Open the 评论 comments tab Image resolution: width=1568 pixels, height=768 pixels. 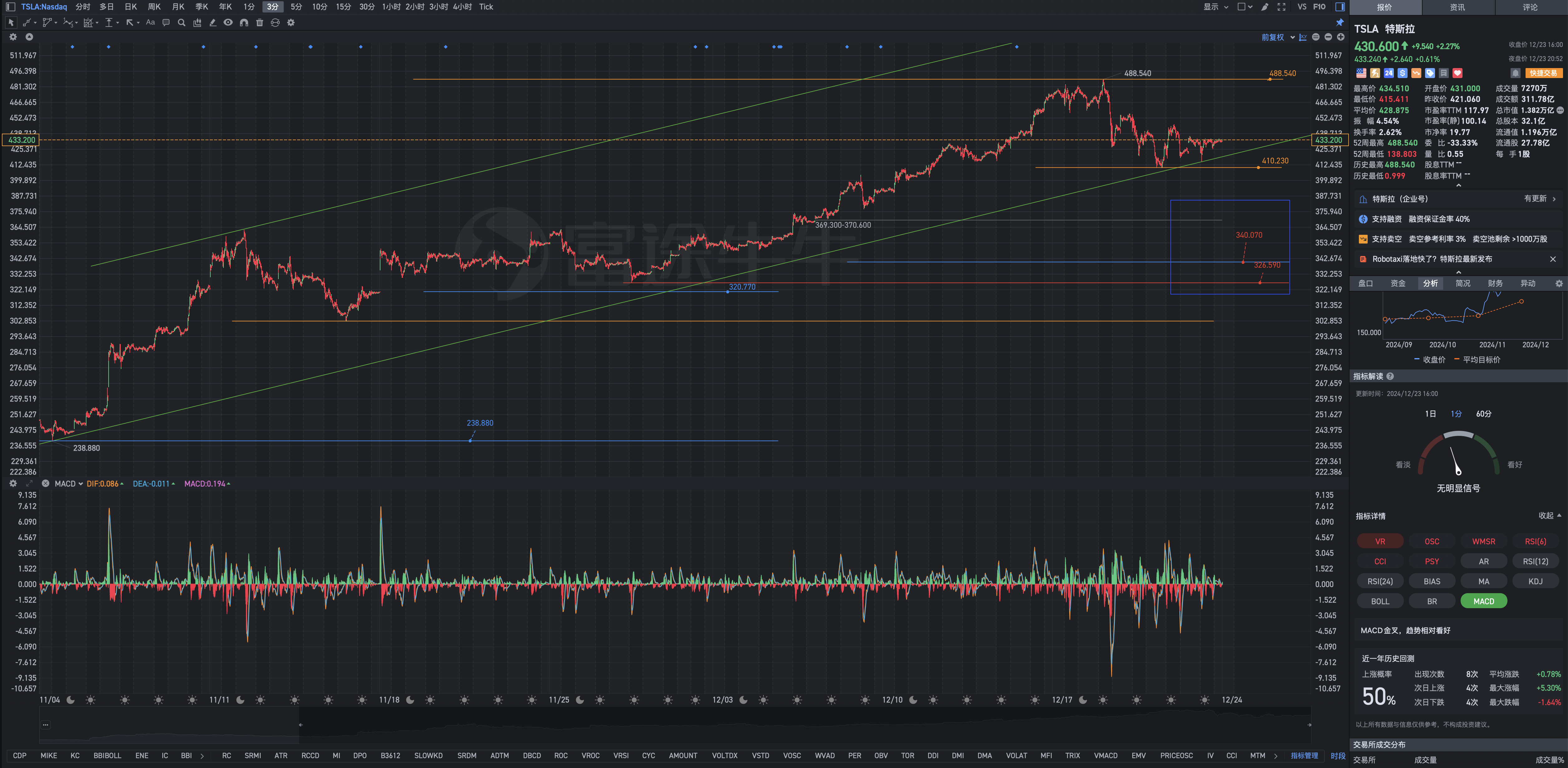1530,7
